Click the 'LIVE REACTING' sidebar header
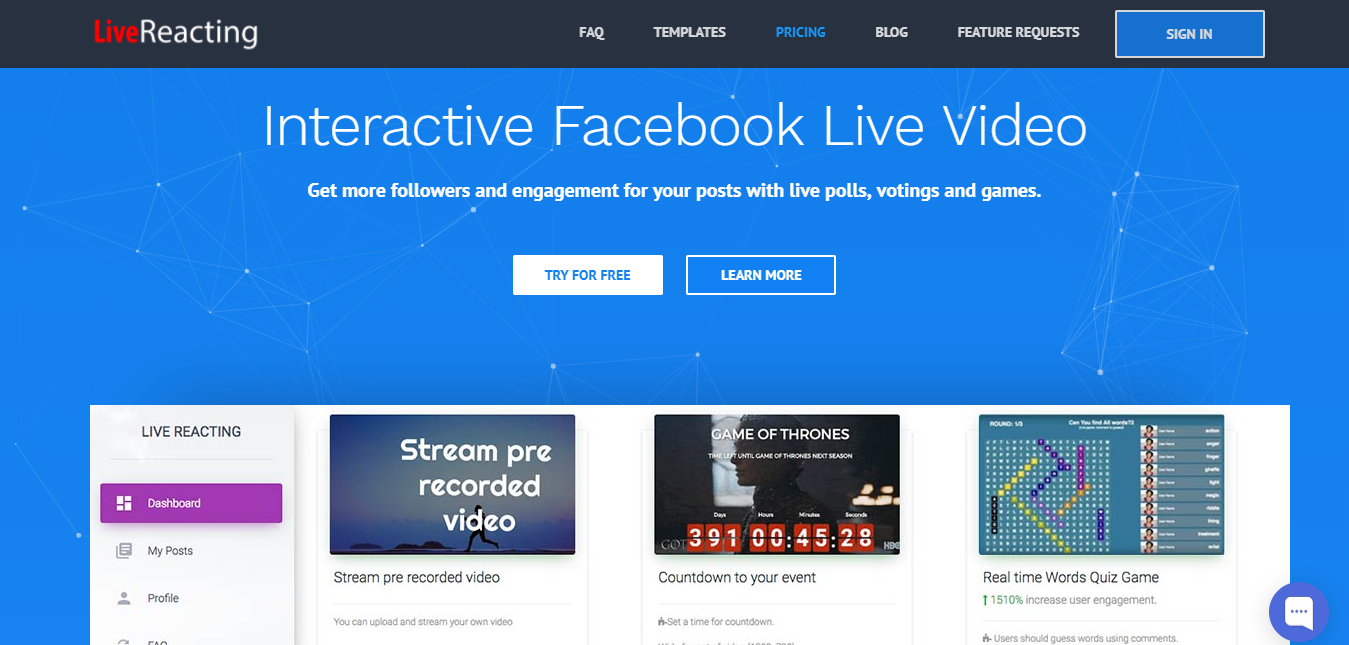This screenshot has height=645, width=1349. [x=191, y=432]
